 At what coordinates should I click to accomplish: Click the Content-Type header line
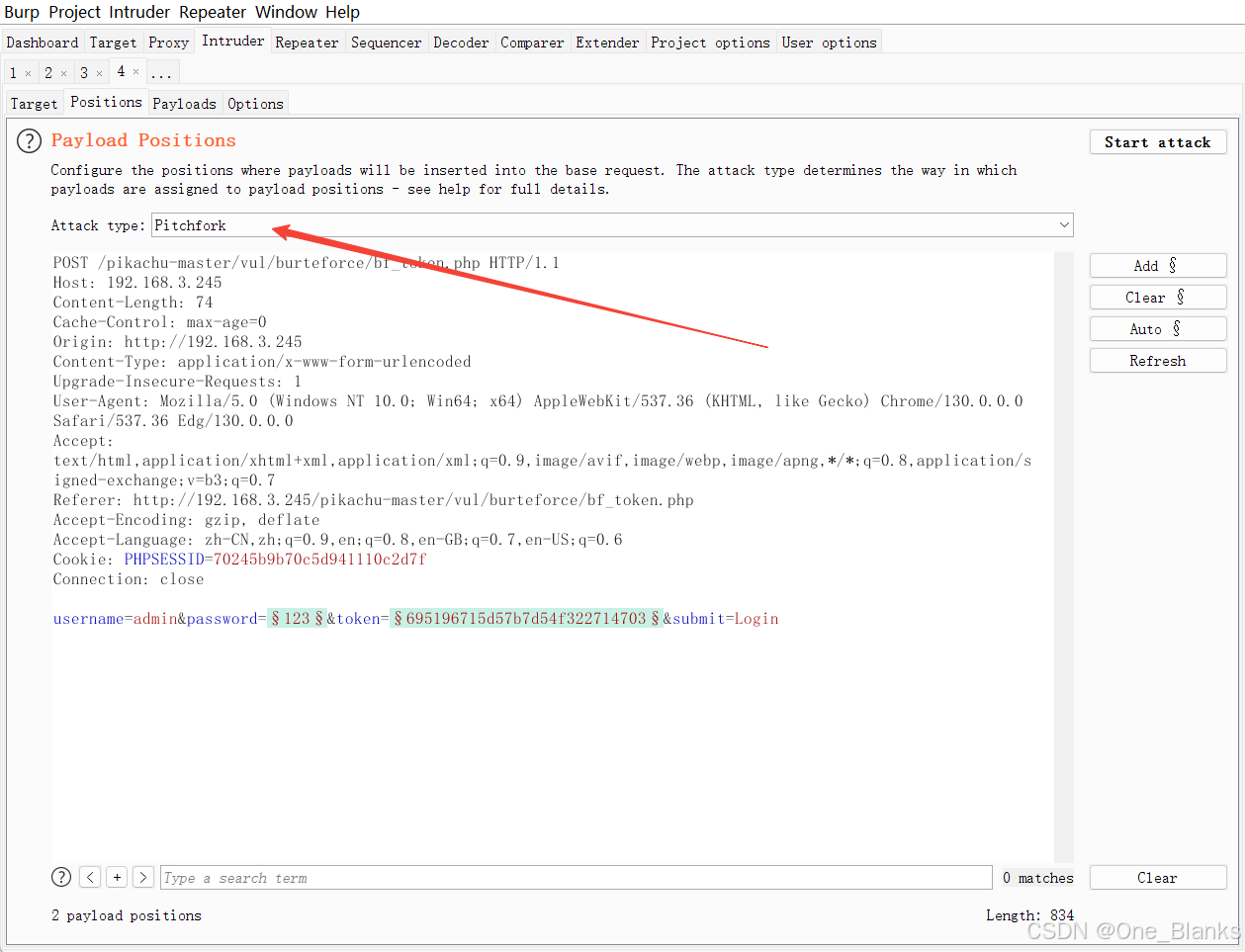[262, 361]
